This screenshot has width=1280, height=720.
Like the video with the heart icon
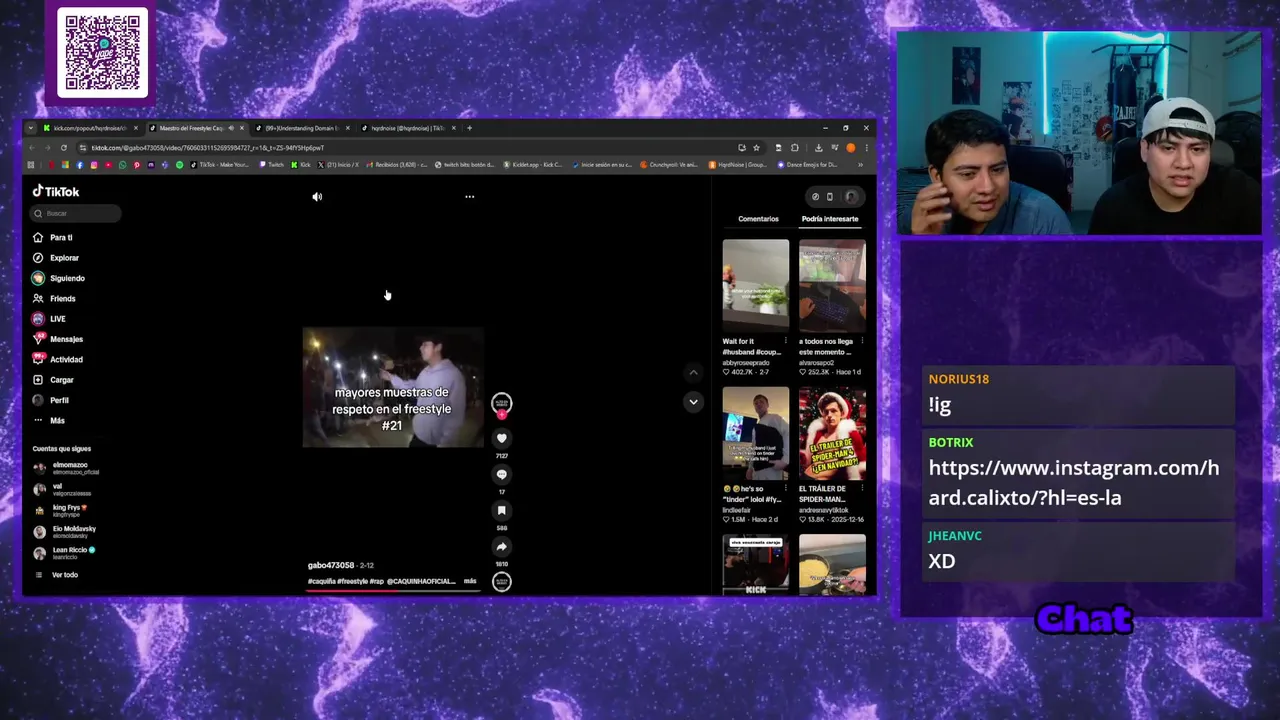(502, 438)
